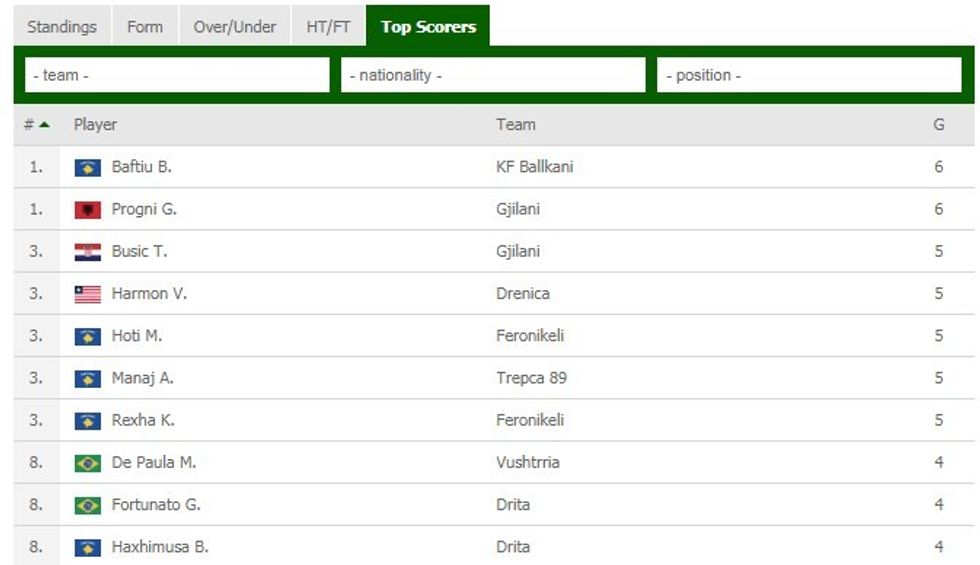Image resolution: width=980 pixels, height=565 pixels.
Task: Sort table by the Player column header
Action: point(95,125)
